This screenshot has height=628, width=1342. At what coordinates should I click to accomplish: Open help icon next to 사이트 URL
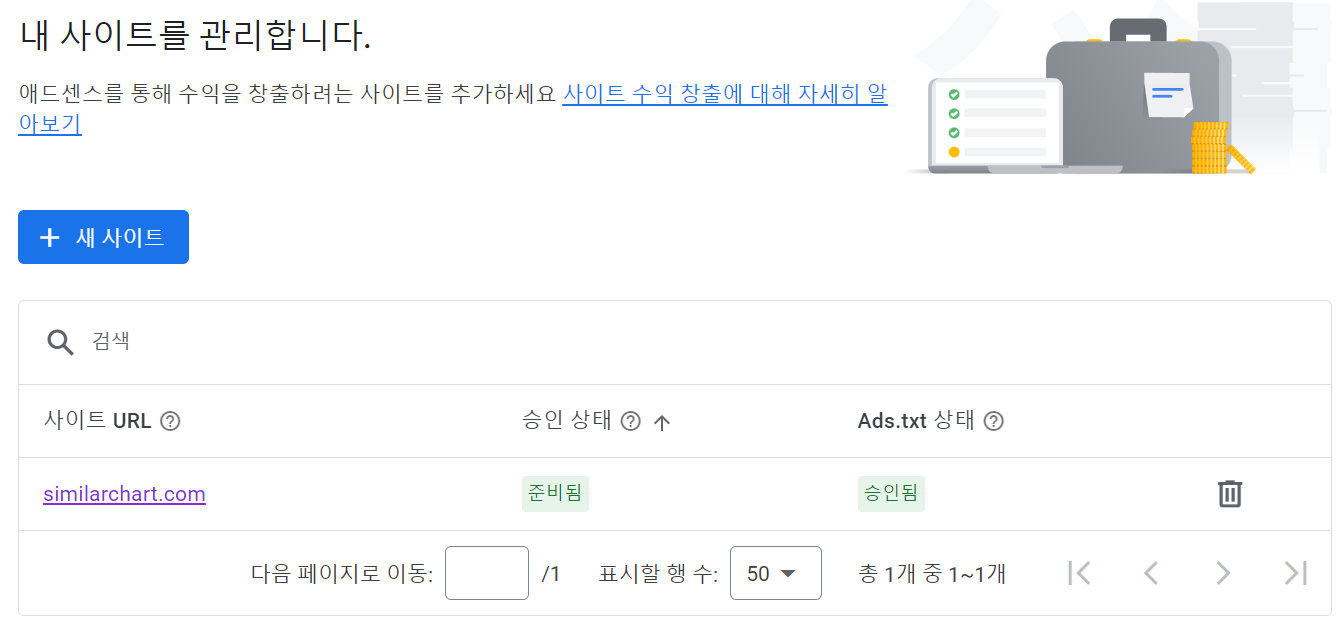pos(171,421)
